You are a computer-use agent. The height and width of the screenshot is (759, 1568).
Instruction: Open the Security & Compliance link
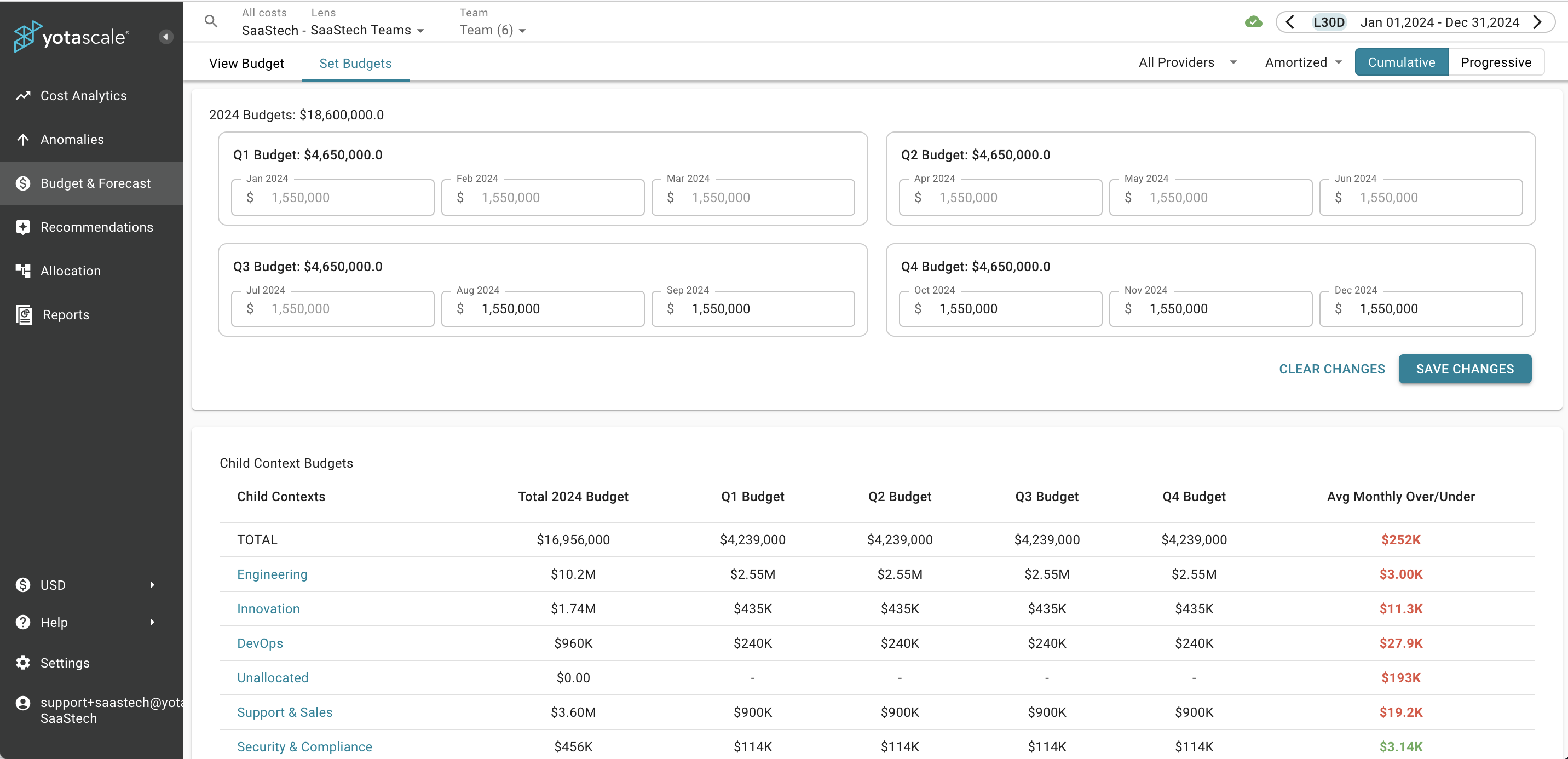coord(304,747)
